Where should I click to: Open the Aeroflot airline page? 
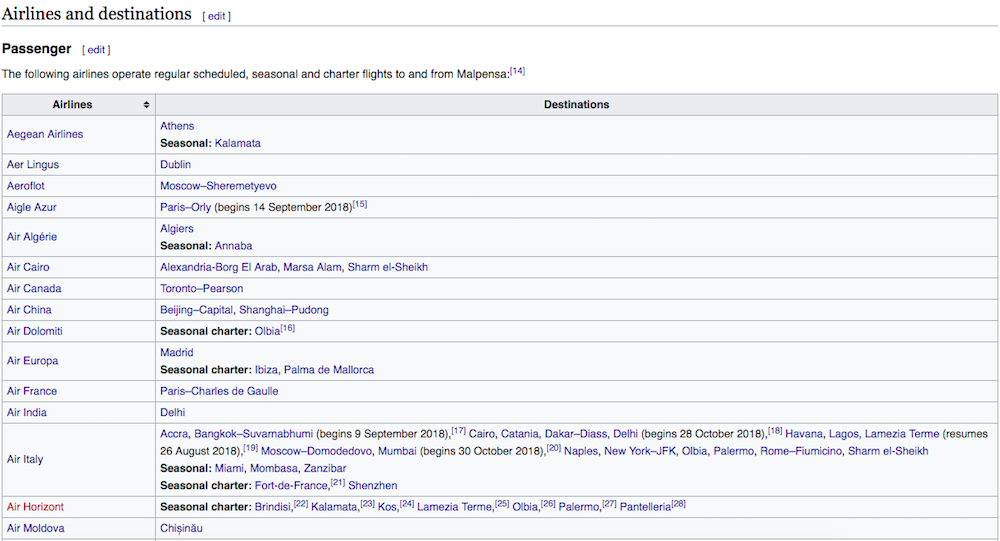click(26, 186)
